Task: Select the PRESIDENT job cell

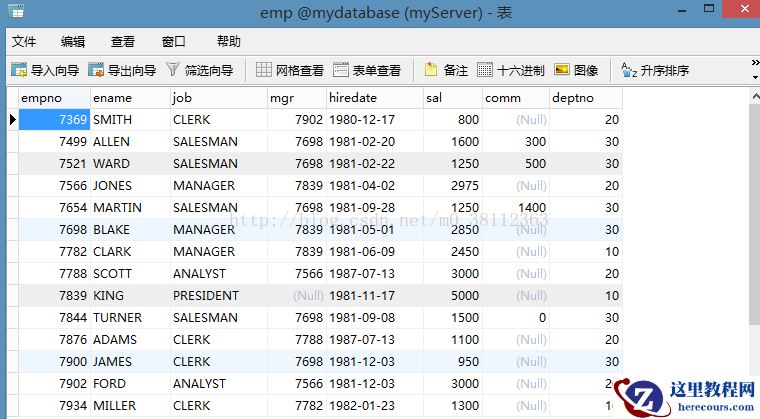Action: (219, 295)
